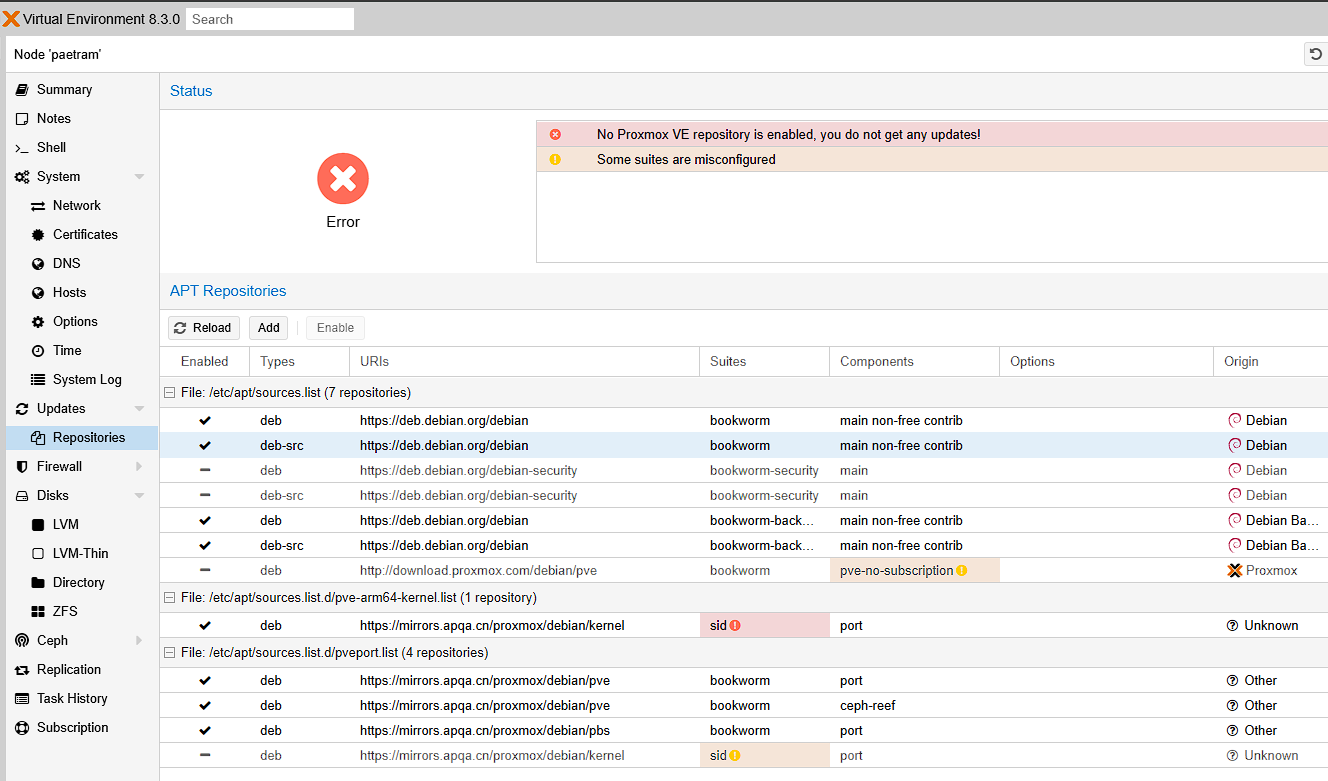Click the red error icon beside 'No Proxmox VE repository'
Screen dimensions: 1328x781
[555, 134]
